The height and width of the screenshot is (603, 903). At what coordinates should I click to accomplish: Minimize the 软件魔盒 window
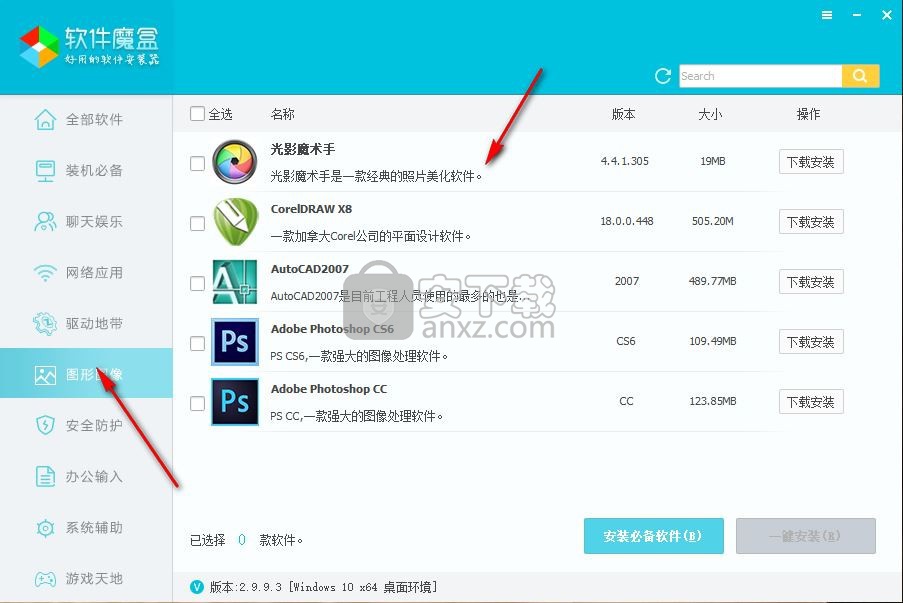tap(857, 16)
